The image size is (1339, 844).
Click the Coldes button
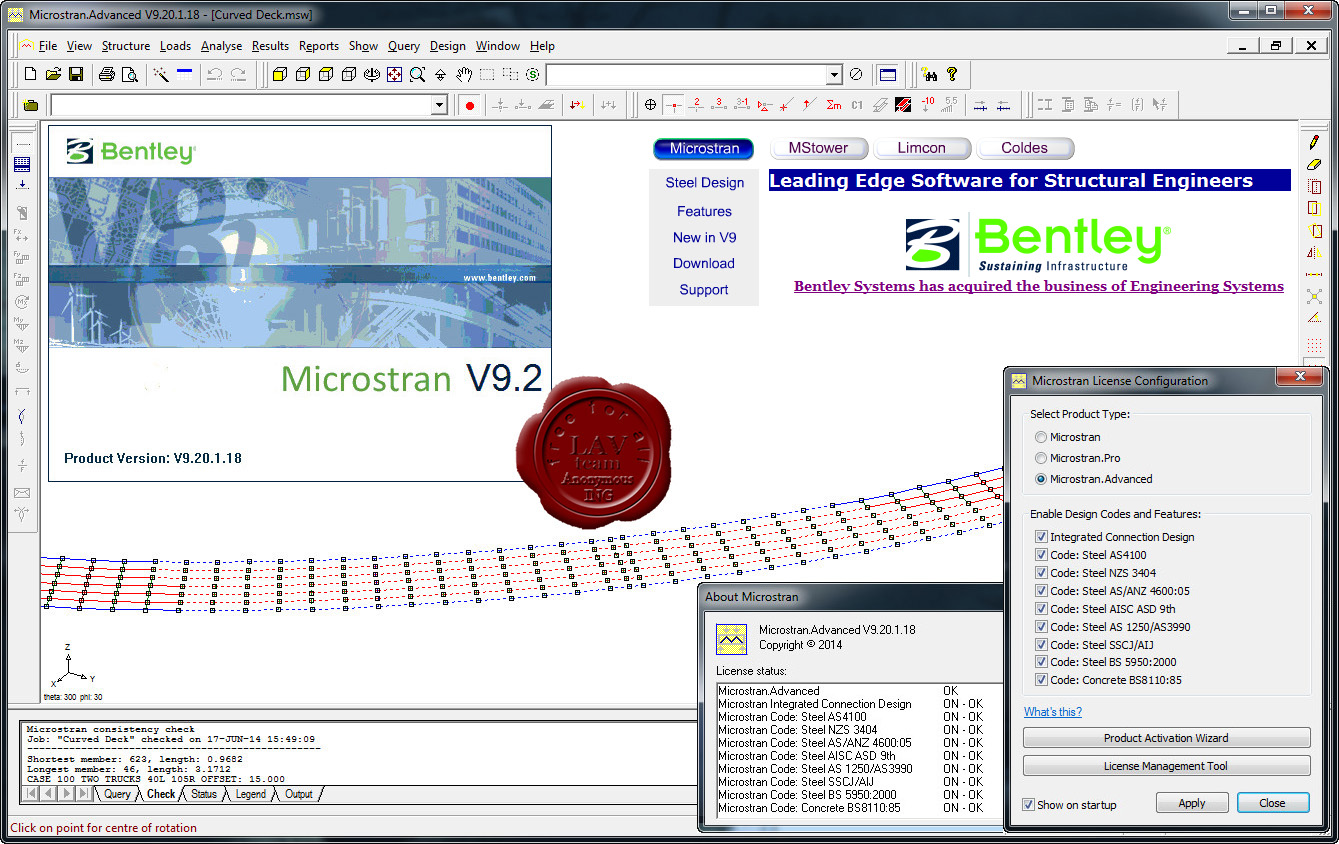pyautogui.click(x=1025, y=148)
